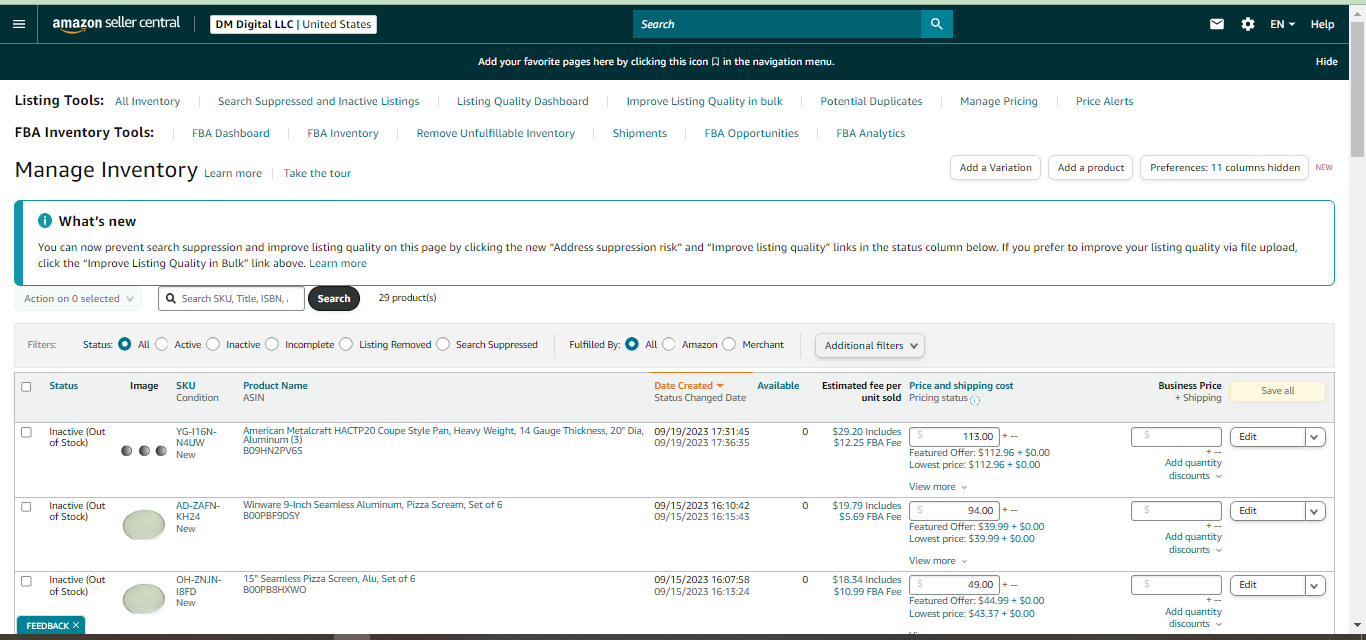Open Edit dropdown arrow for OH-ZNJN-I8FD row
Screen dimensions: 1366x640
tap(1315, 585)
